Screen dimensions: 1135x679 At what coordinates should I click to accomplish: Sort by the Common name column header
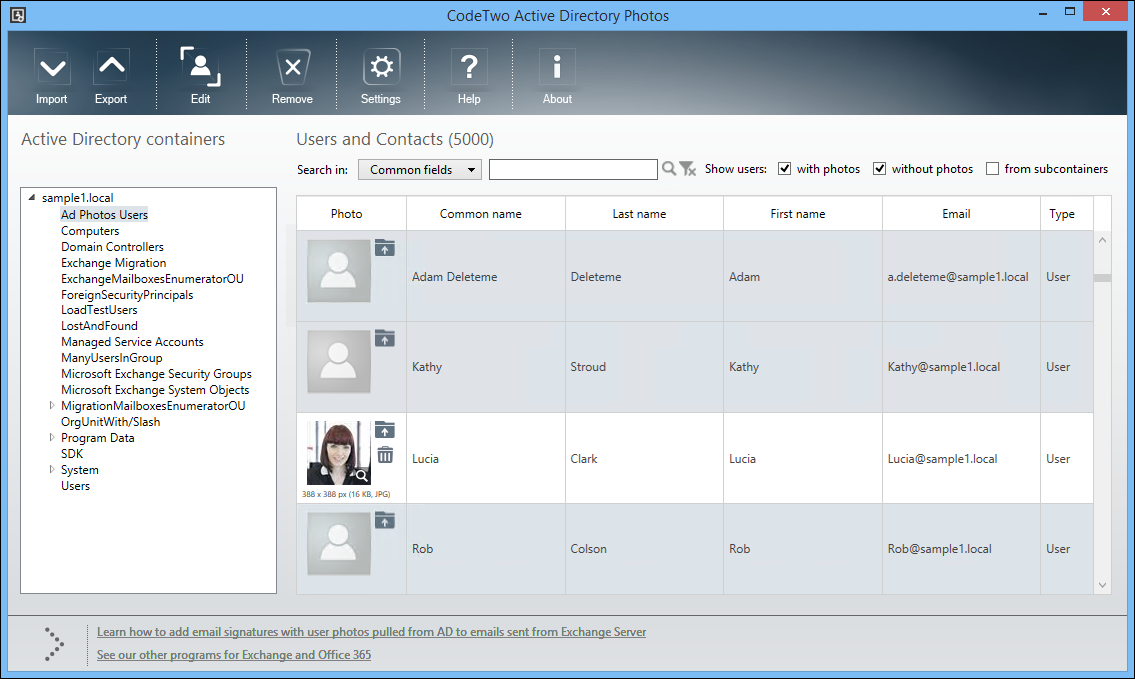pyautogui.click(x=486, y=214)
